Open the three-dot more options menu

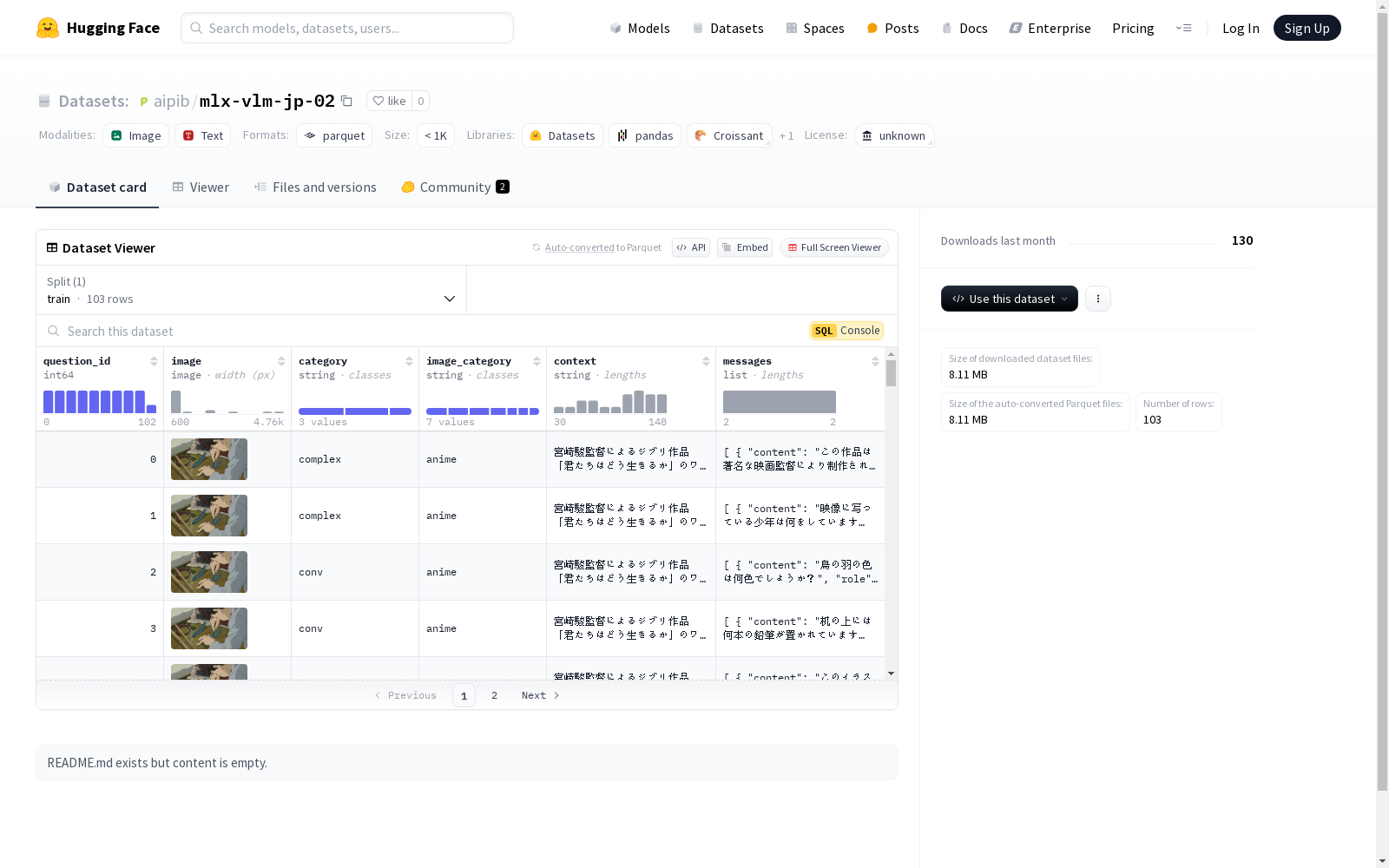click(1097, 299)
